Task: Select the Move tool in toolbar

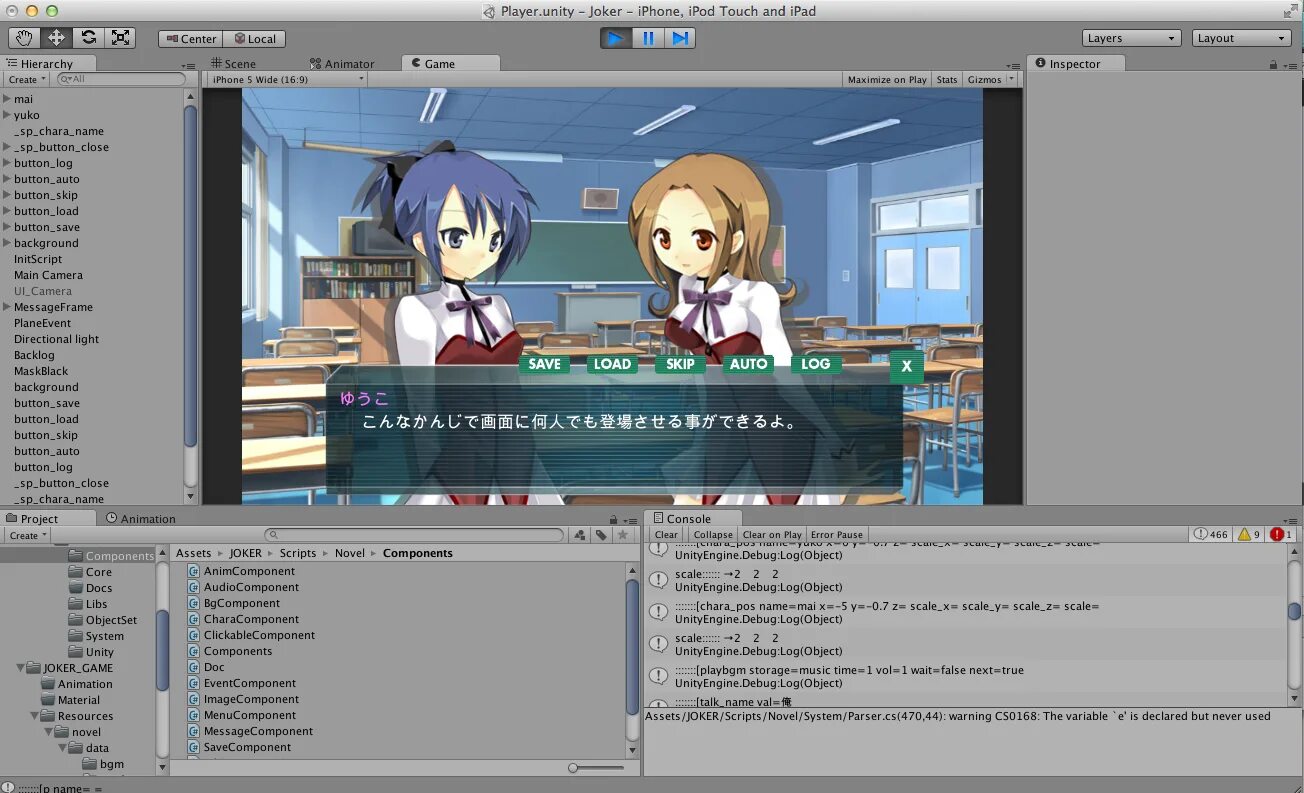Action: click(56, 38)
